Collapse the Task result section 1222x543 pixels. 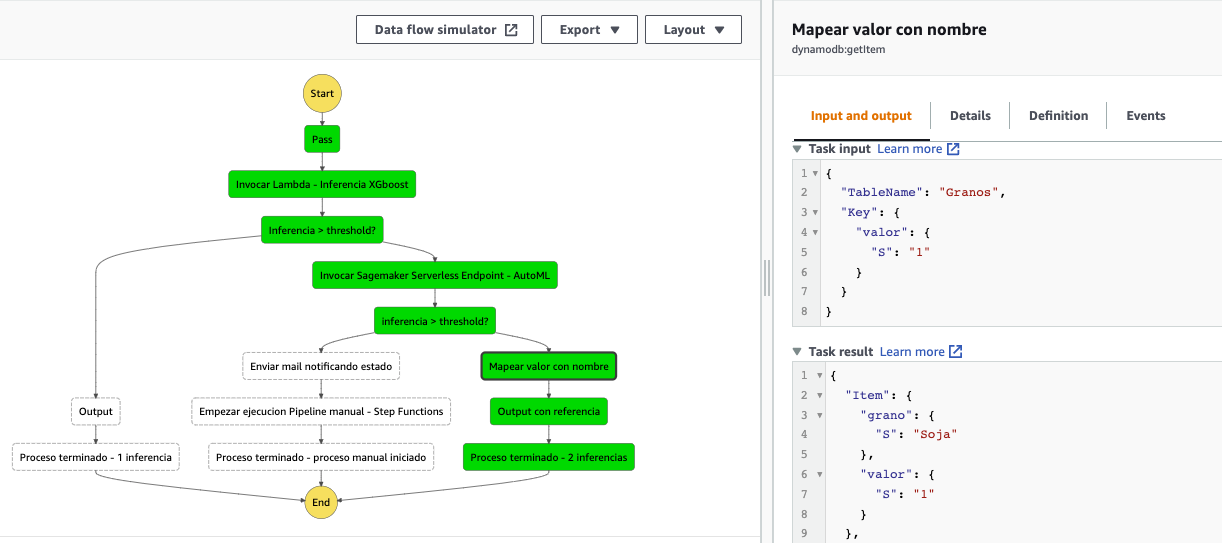(x=797, y=352)
